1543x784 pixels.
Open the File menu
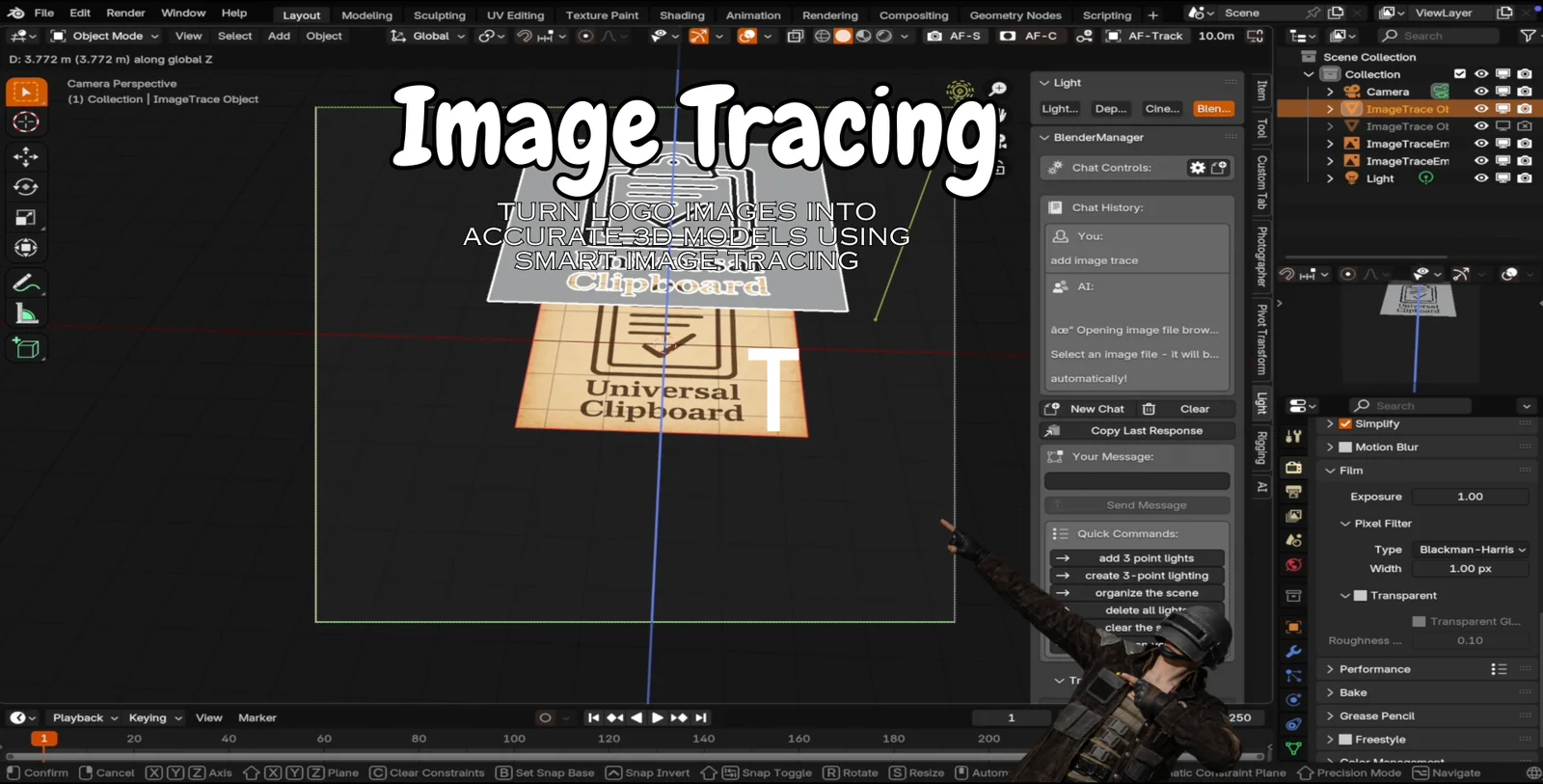pos(44,14)
